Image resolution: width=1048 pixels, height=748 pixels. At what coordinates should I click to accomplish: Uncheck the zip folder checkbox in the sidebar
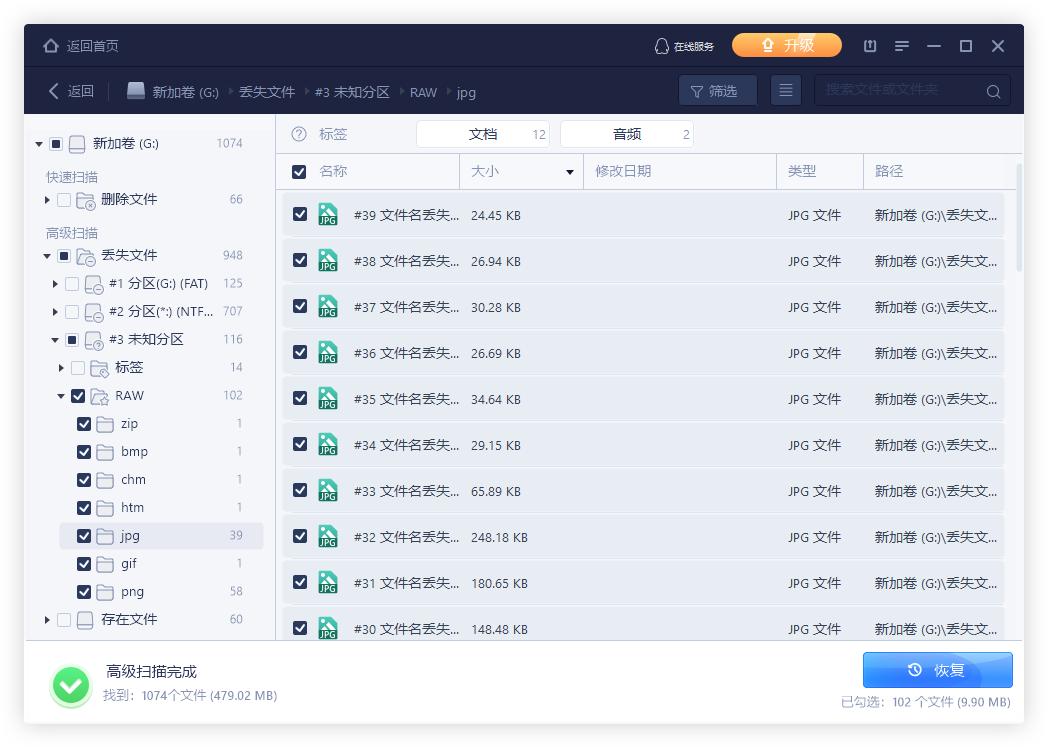click(84, 424)
